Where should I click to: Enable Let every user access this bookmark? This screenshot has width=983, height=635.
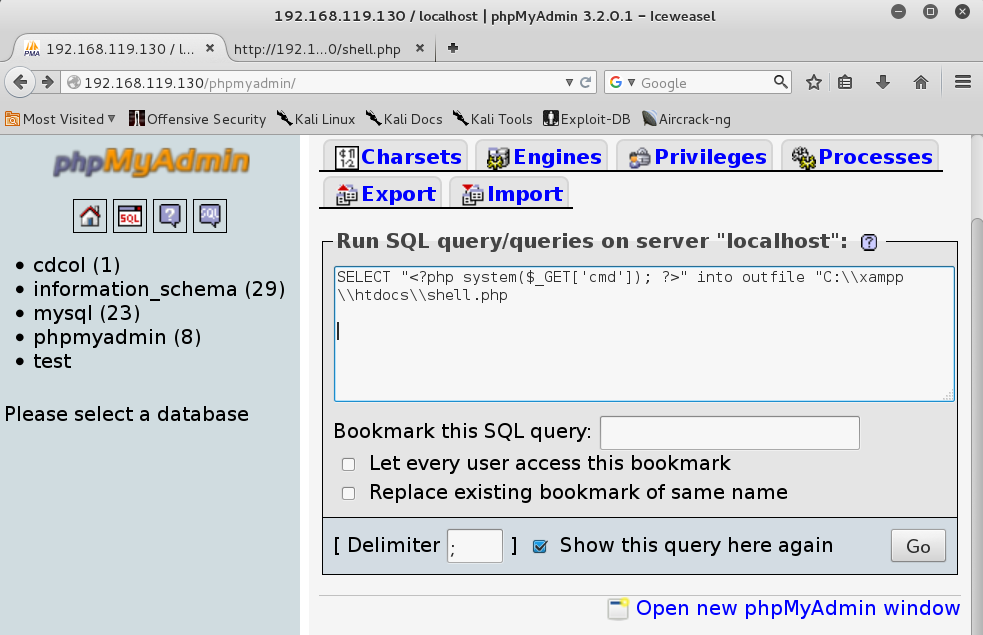click(349, 464)
